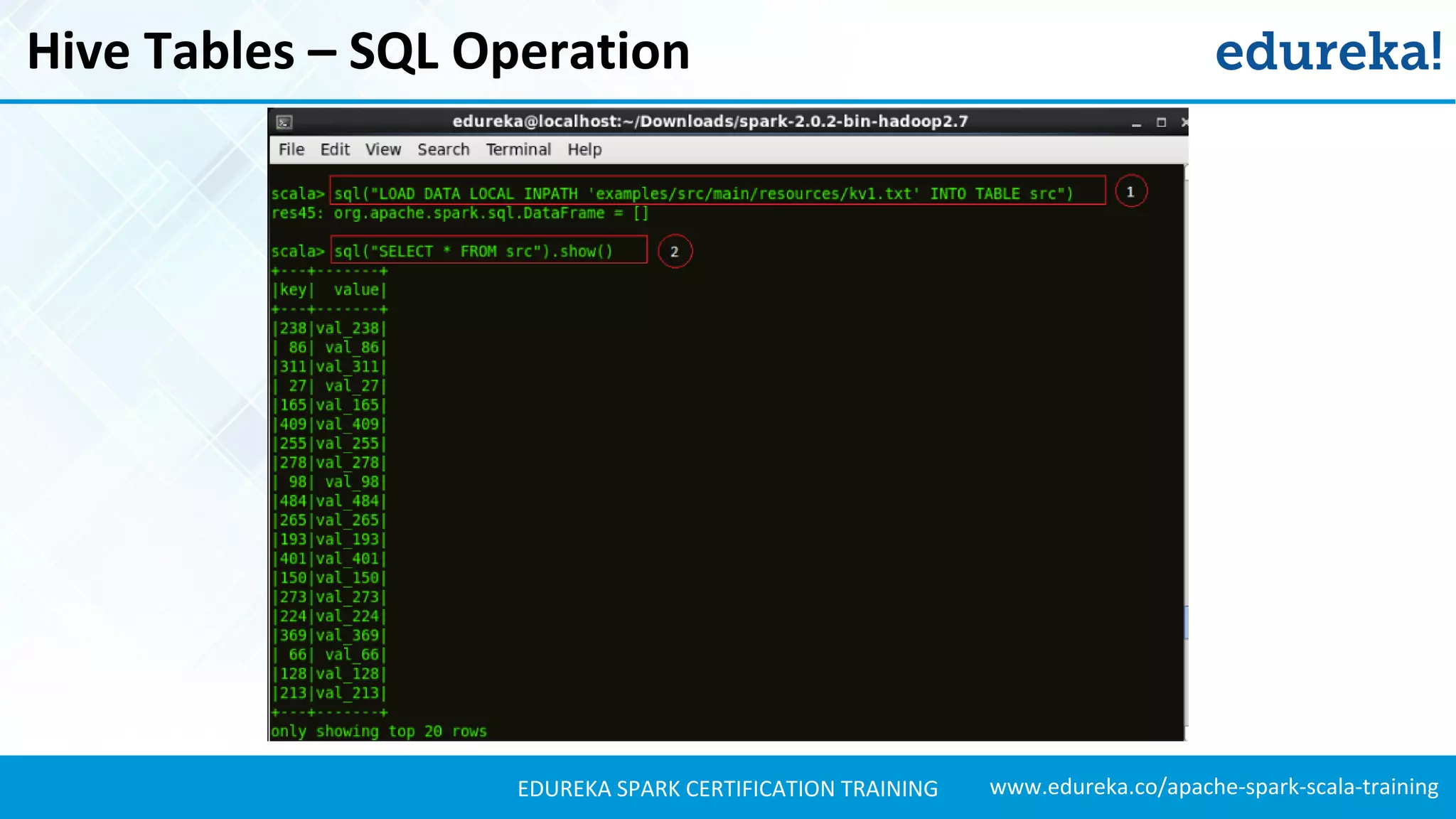This screenshot has height=819, width=1456.
Task: Click row with val_224
Action: coord(329,616)
